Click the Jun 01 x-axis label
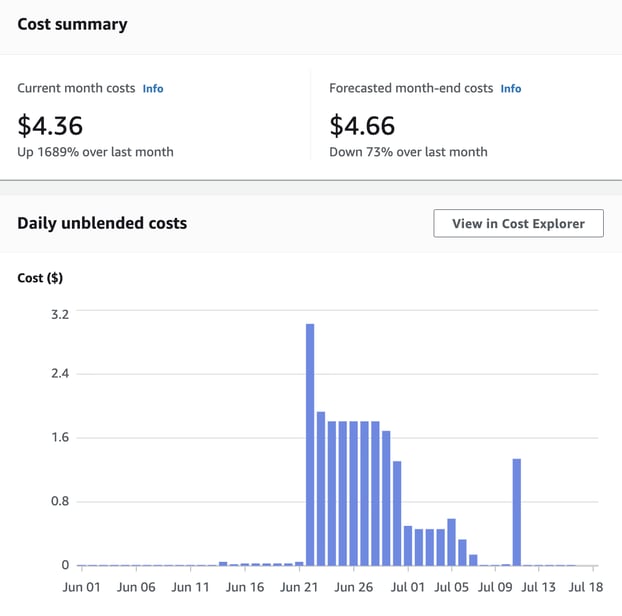Viewport: 622px width, 616px height. (82, 587)
